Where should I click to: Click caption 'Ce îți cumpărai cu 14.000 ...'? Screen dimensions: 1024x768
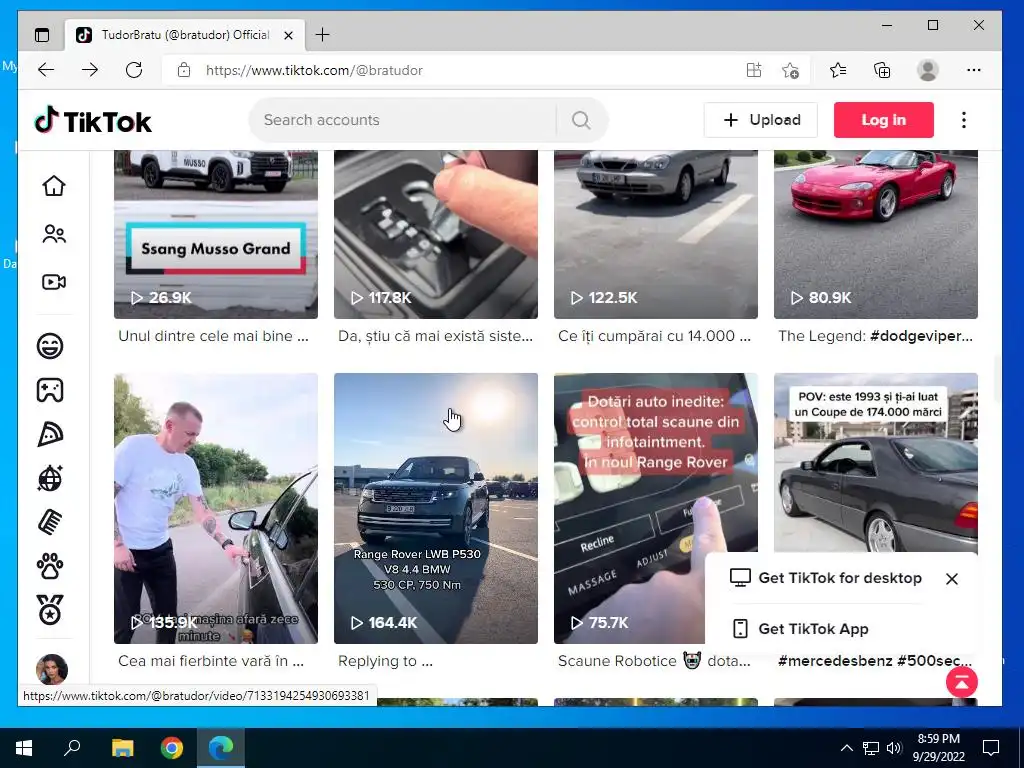pyautogui.click(x=654, y=336)
